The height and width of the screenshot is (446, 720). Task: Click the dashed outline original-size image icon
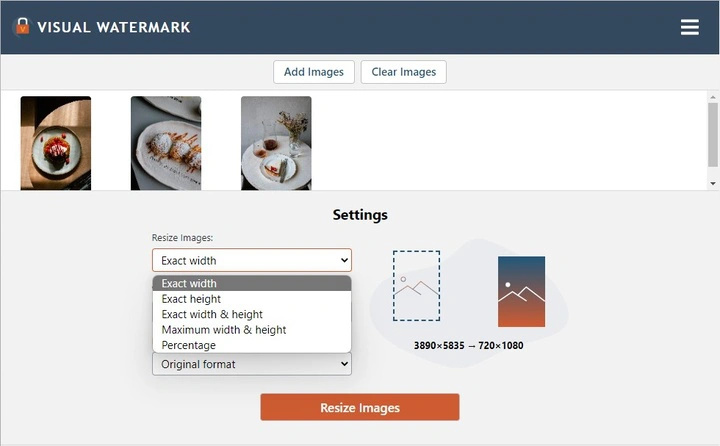point(416,286)
